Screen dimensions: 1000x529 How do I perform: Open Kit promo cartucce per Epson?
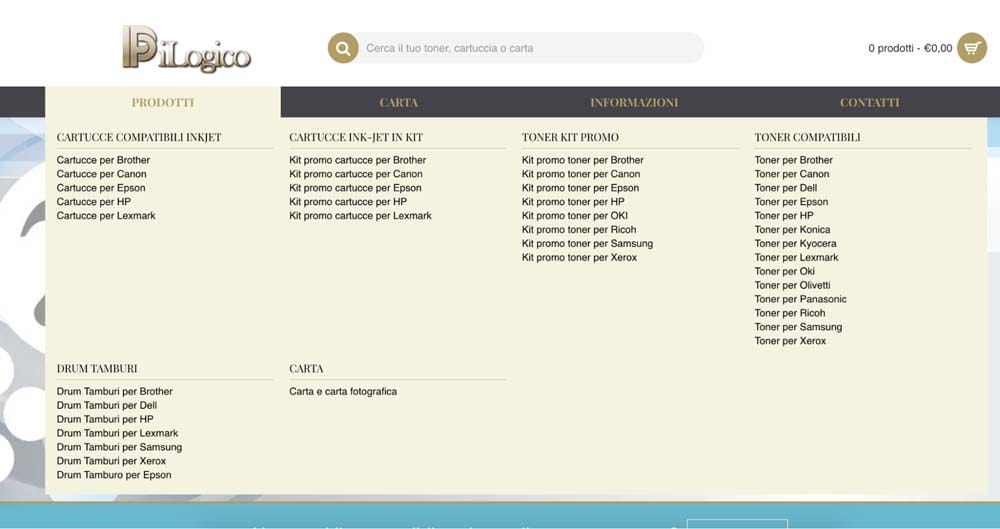[x=355, y=188]
